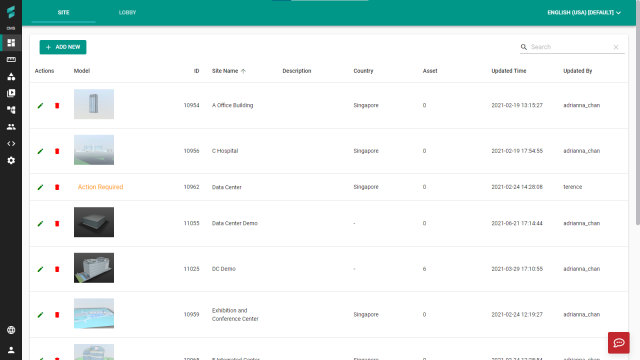This screenshot has width=640, height=360.
Task: Open the dashboard grid icon in sidebar
Action: pyautogui.click(x=11, y=43)
